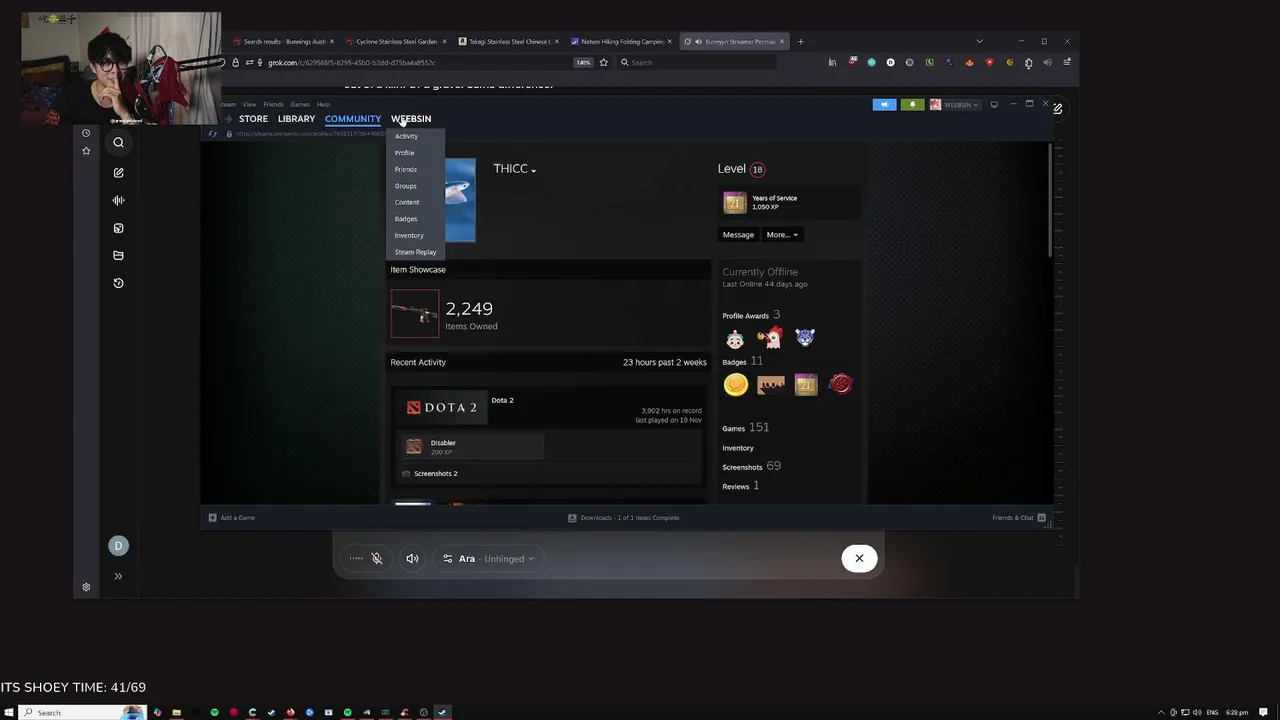Open the Steam Games menu
1280x720 pixels.
(x=300, y=104)
